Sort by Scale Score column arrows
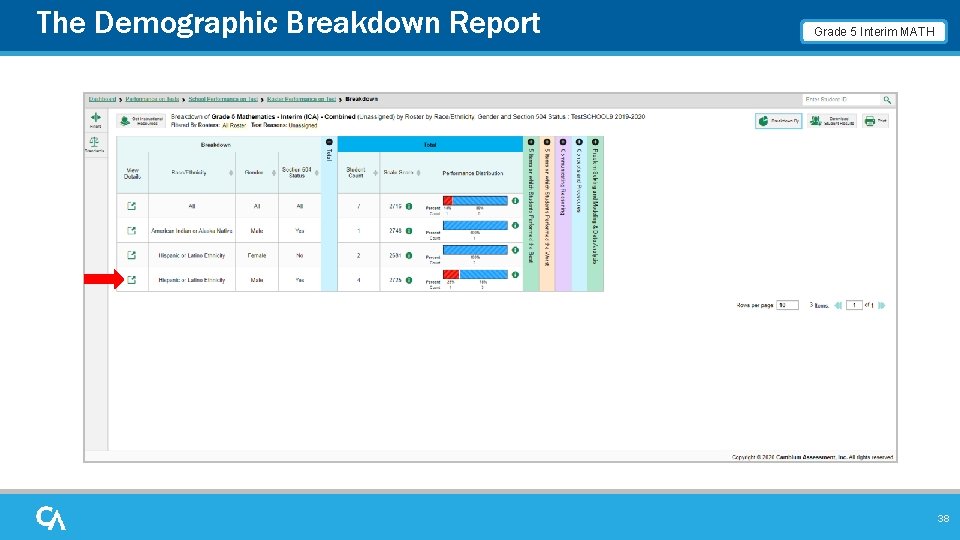The width and height of the screenshot is (960, 540). click(418, 173)
